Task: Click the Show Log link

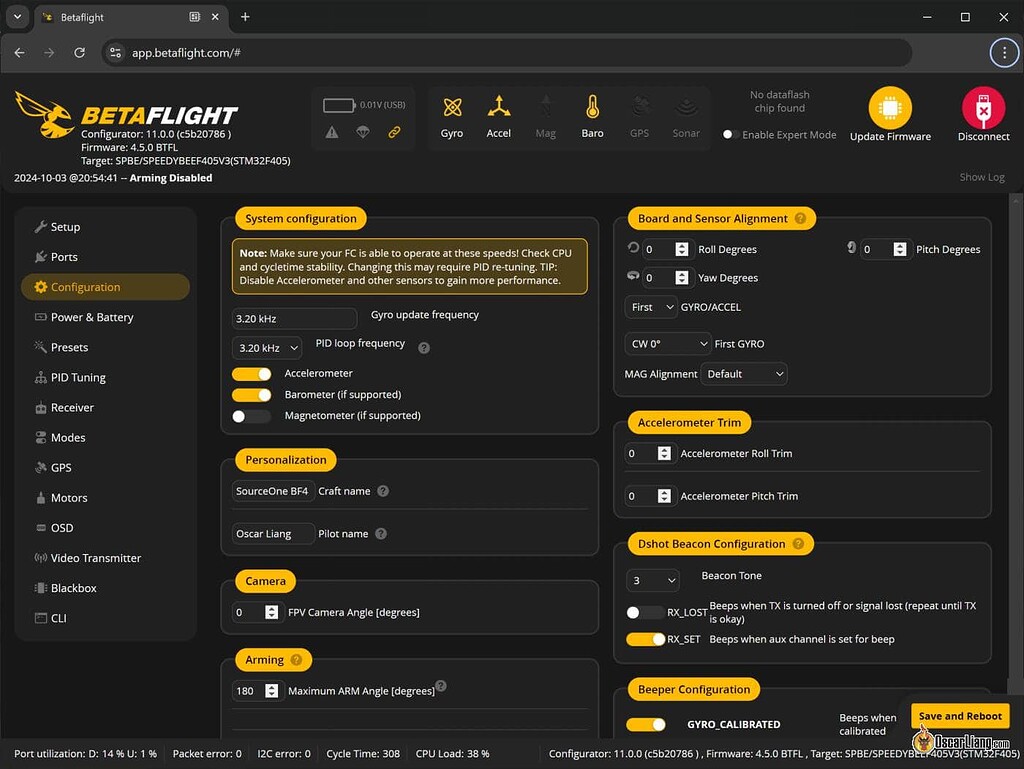Action: coord(981,177)
